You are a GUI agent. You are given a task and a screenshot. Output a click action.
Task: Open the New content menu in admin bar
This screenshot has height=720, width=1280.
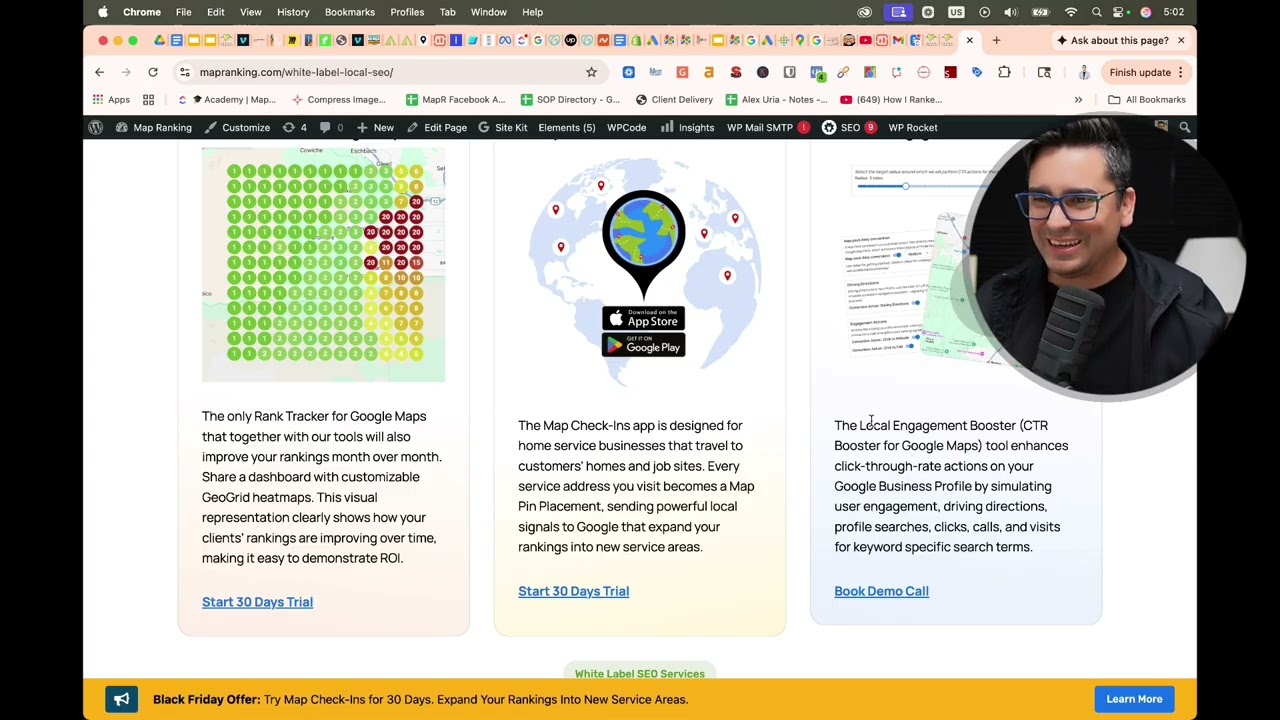click(375, 127)
